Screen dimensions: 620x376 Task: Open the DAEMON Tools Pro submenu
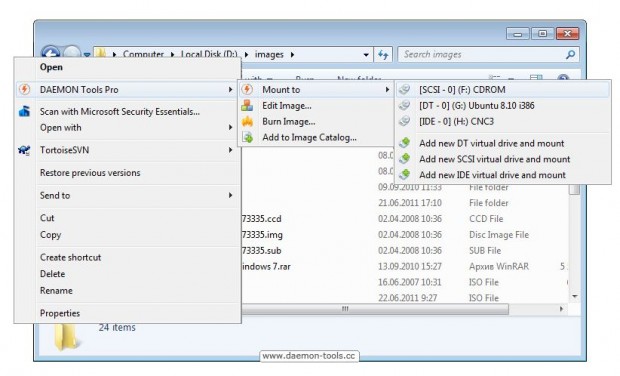click(x=128, y=90)
